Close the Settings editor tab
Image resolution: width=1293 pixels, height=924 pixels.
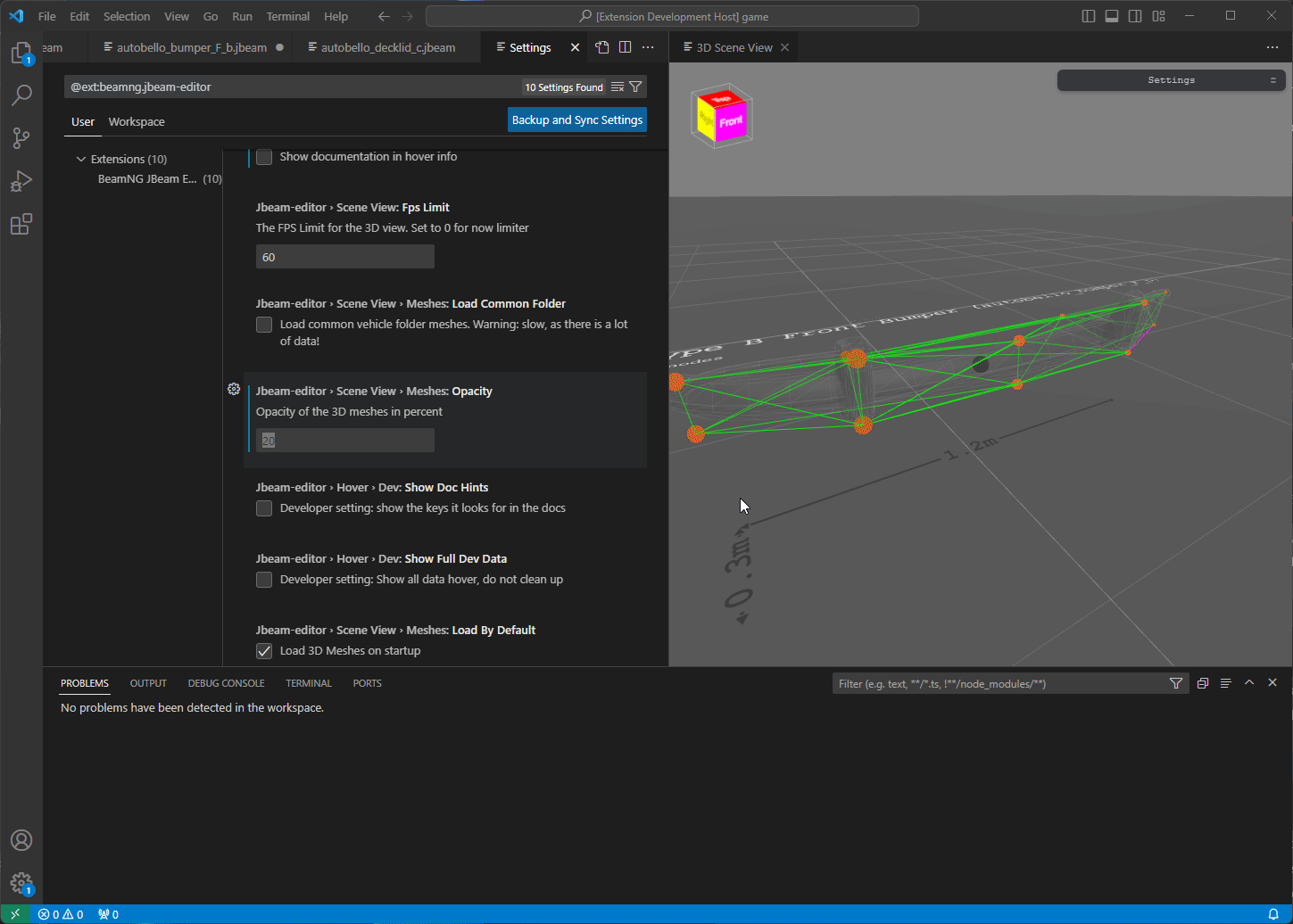point(575,47)
